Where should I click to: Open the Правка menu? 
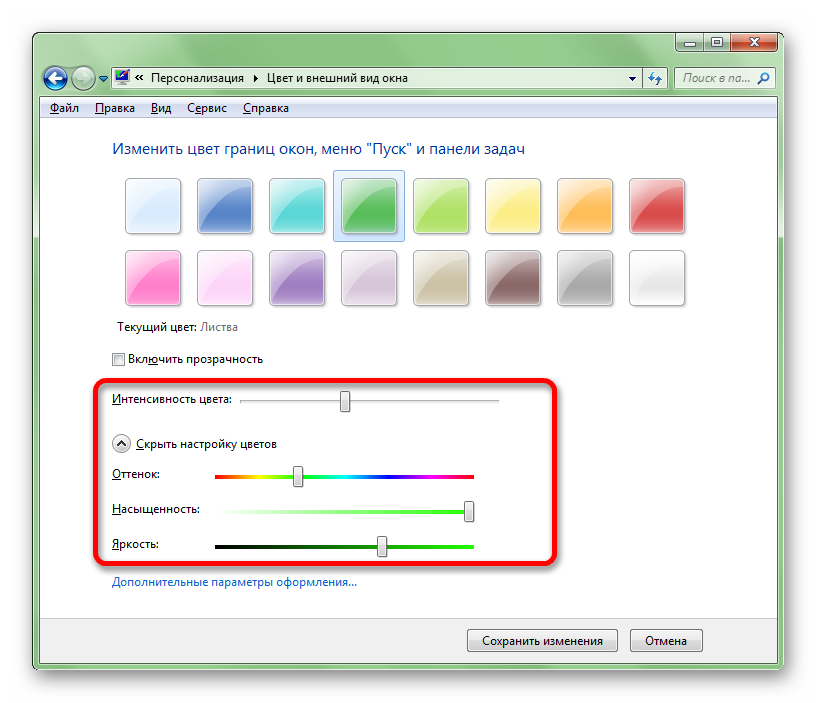click(115, 108)
